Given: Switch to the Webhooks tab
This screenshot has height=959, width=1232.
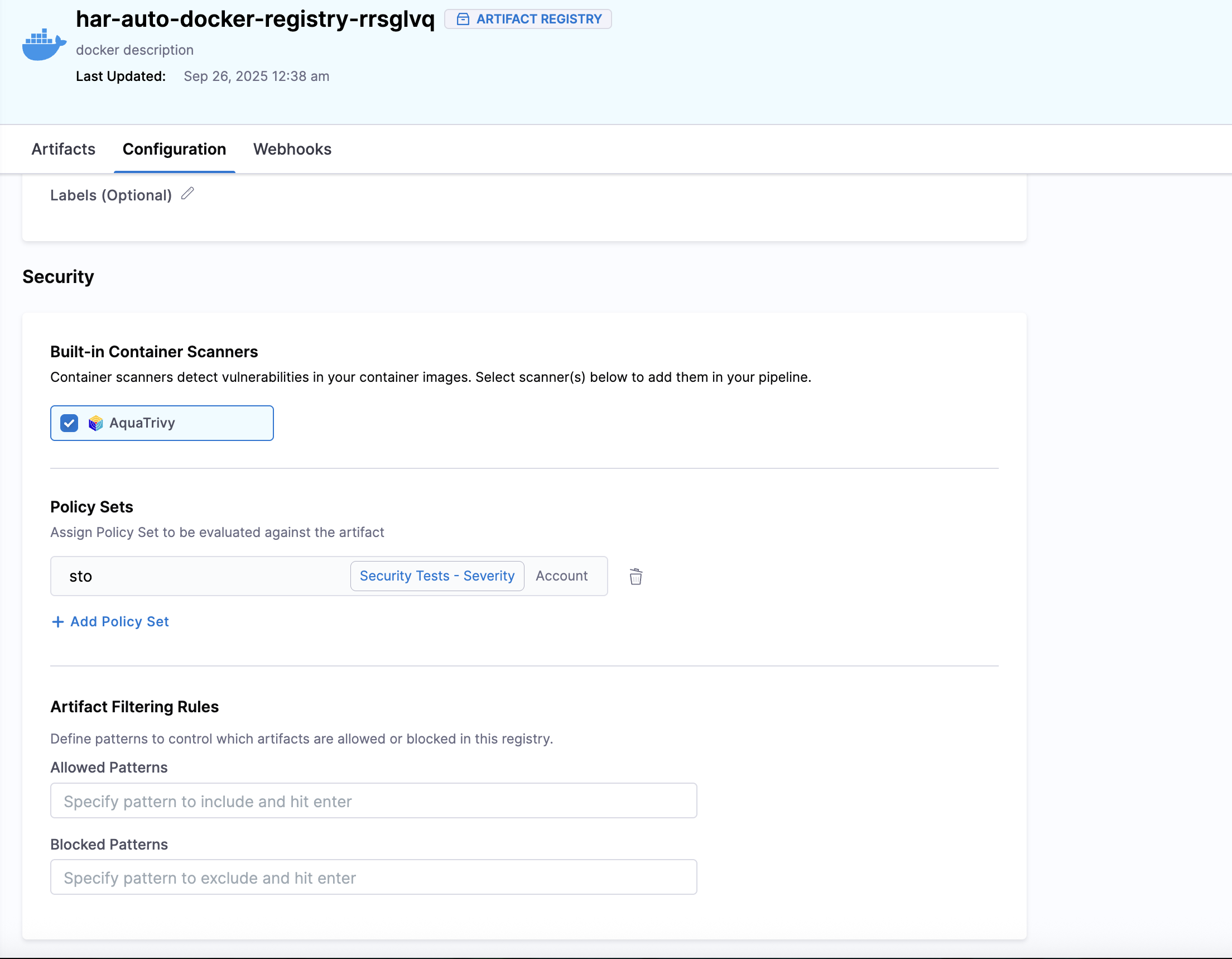Looking at the screenshot, I should tap(292, 149).
